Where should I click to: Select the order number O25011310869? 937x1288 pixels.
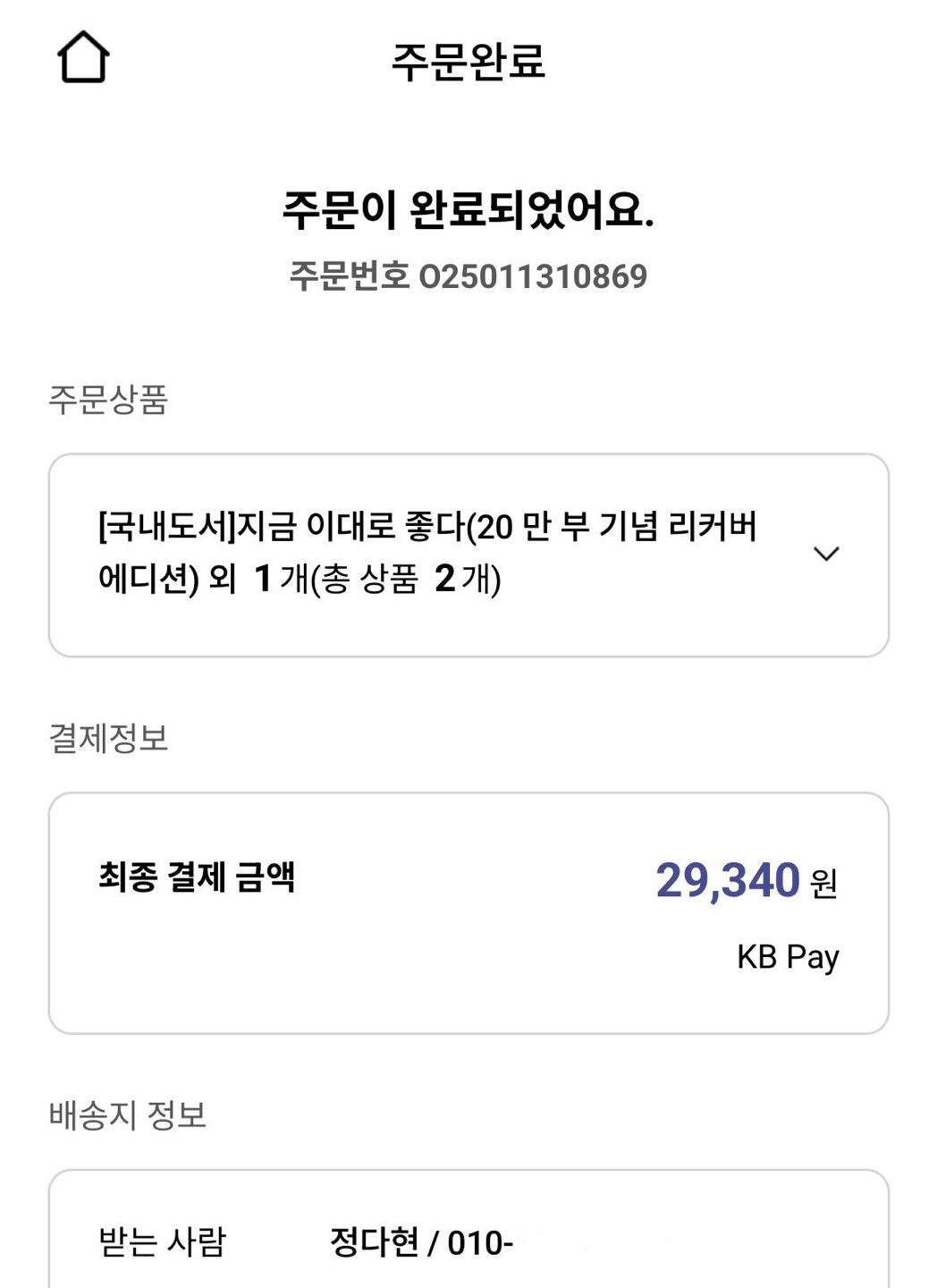coord(533,276)
